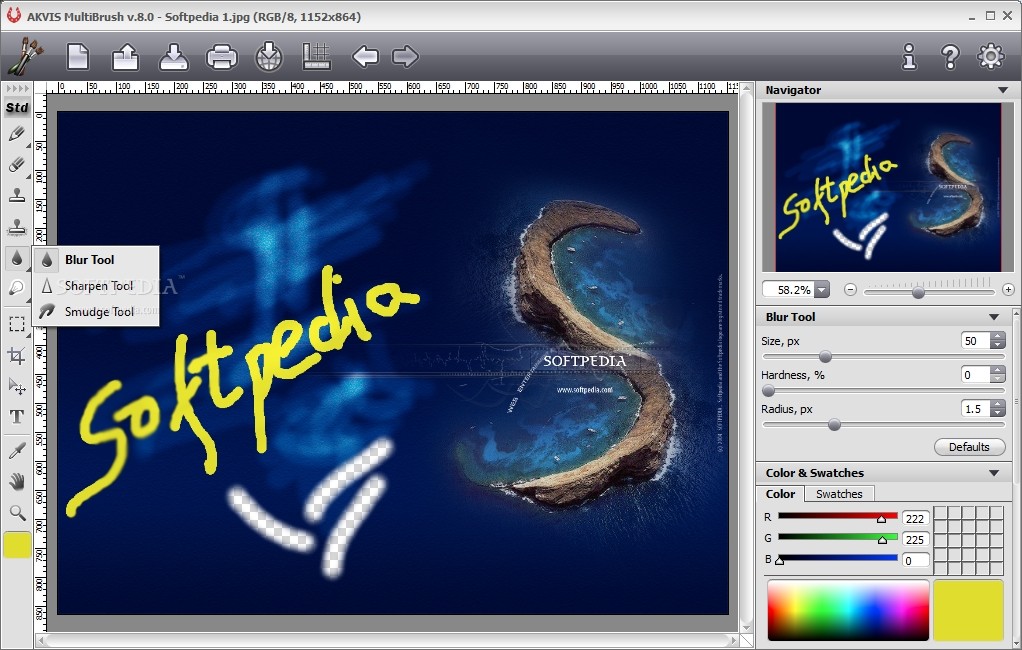Click the Save image download icon
The width and height of the screenshot is (1022, 650).
(x=173, y=56)
